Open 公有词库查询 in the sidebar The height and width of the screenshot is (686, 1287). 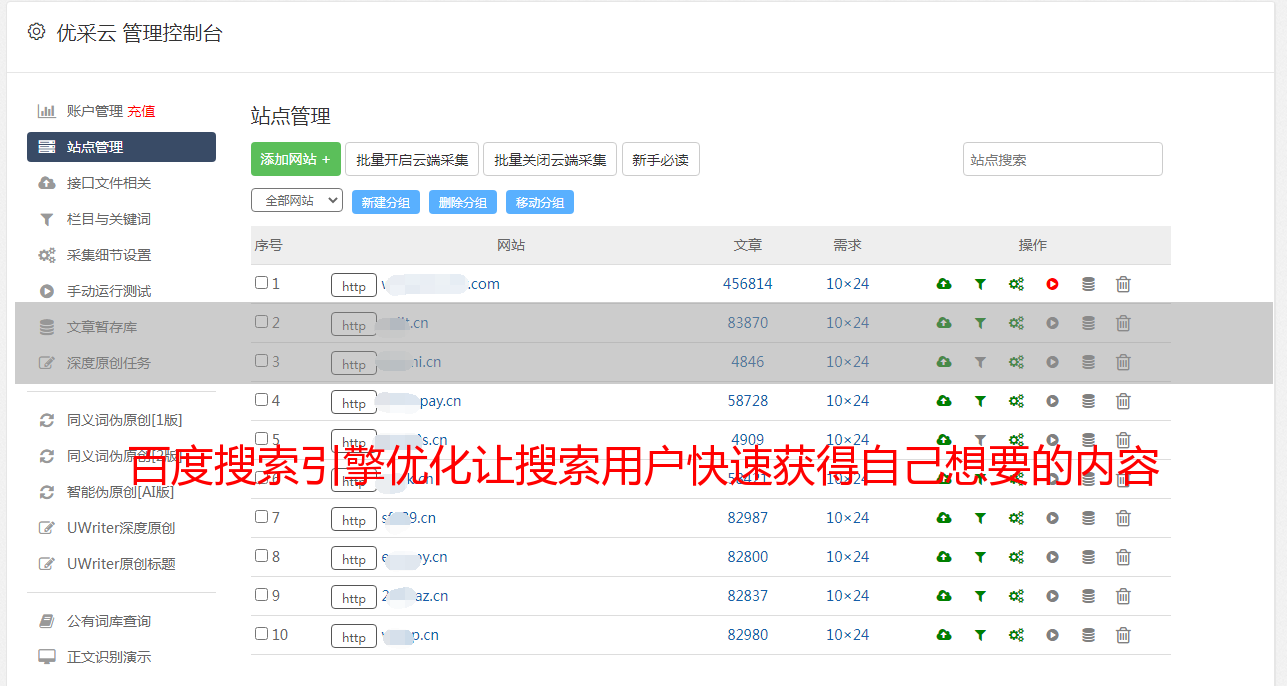click(x=109, y=621)
